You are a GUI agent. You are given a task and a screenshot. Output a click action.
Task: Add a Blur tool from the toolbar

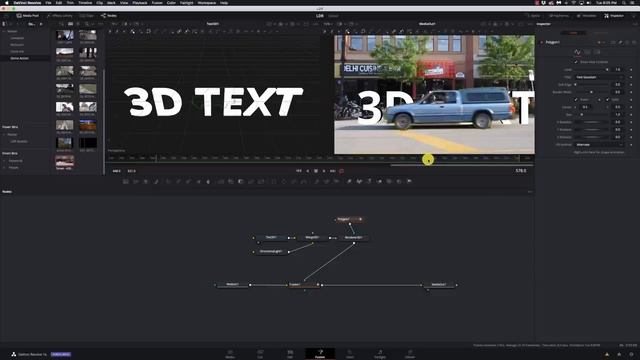click(x=208, y=181)
